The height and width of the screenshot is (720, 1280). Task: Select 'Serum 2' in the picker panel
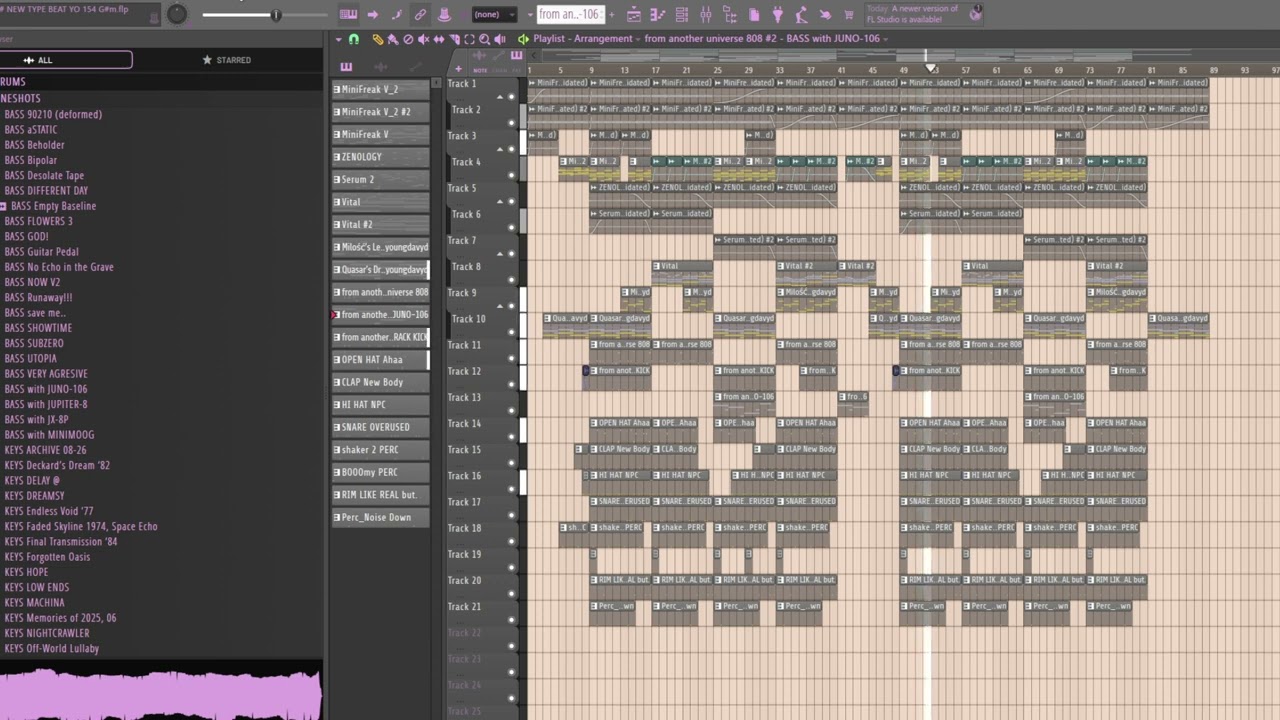click(381, 179)
